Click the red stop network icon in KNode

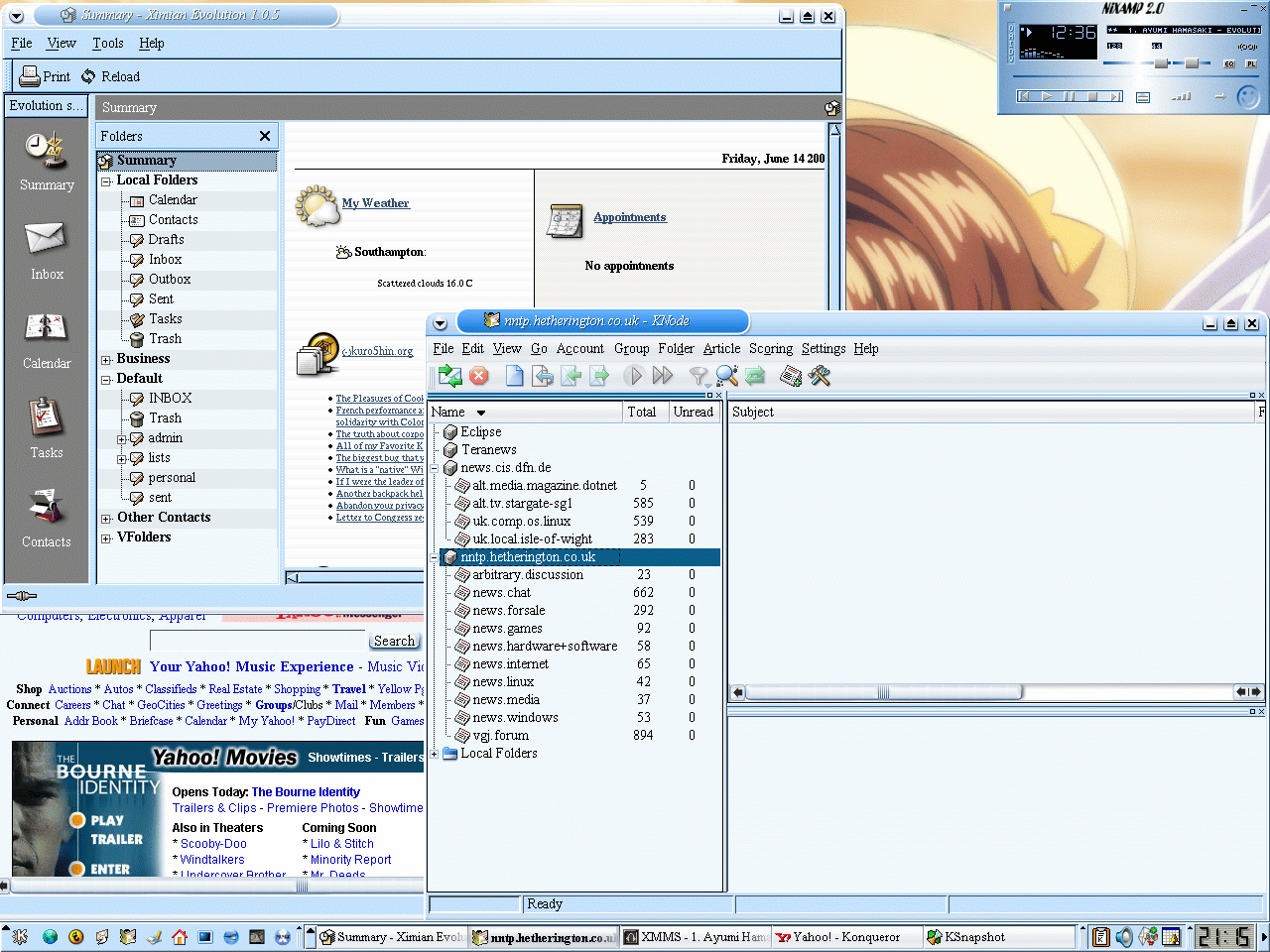(x=479, y=376)
